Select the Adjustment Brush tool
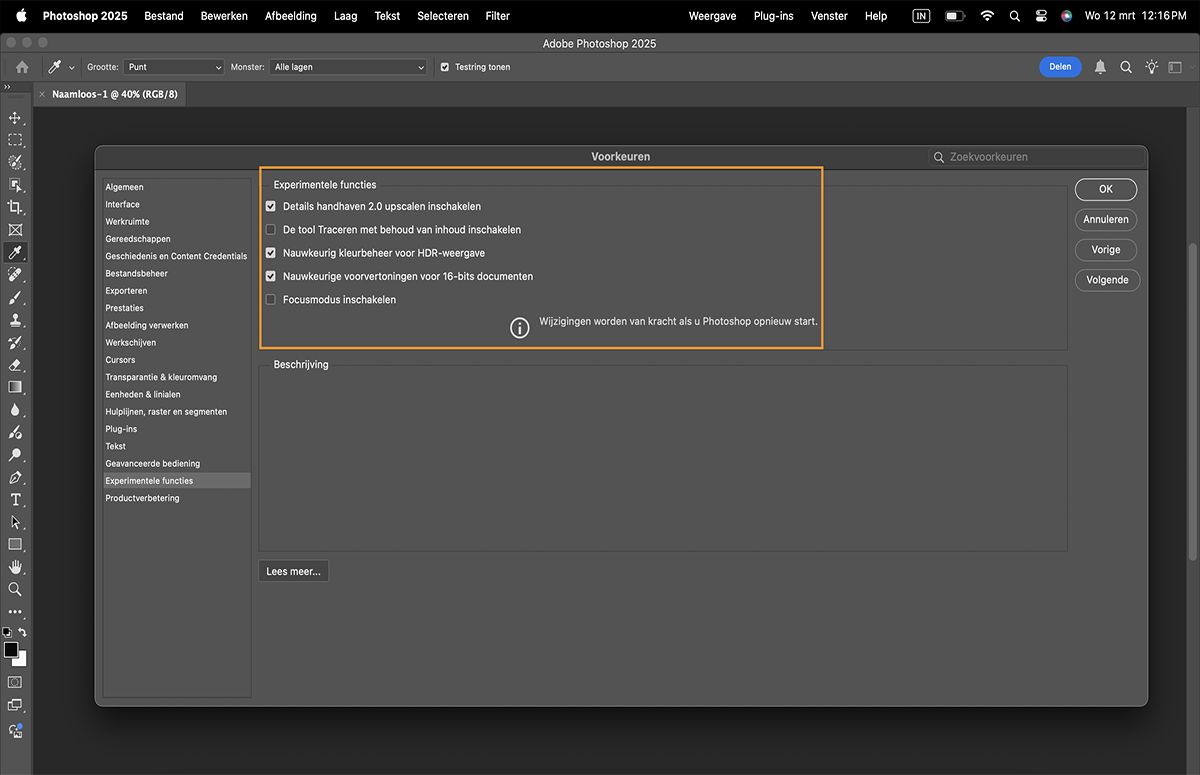 pos(15,432)
